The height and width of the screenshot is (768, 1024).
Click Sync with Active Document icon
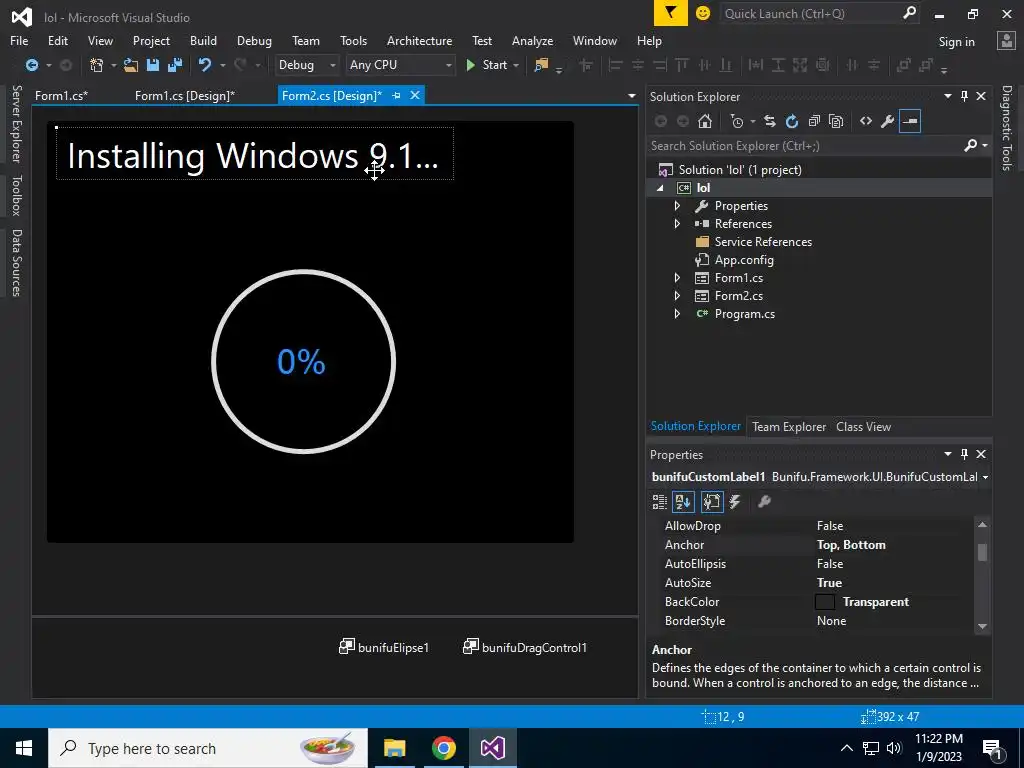click(x=770, y=121)
